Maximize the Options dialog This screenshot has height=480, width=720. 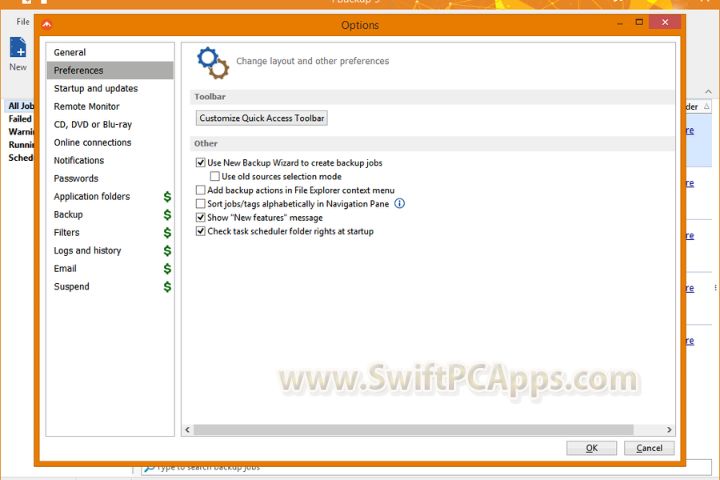point(639,22)
